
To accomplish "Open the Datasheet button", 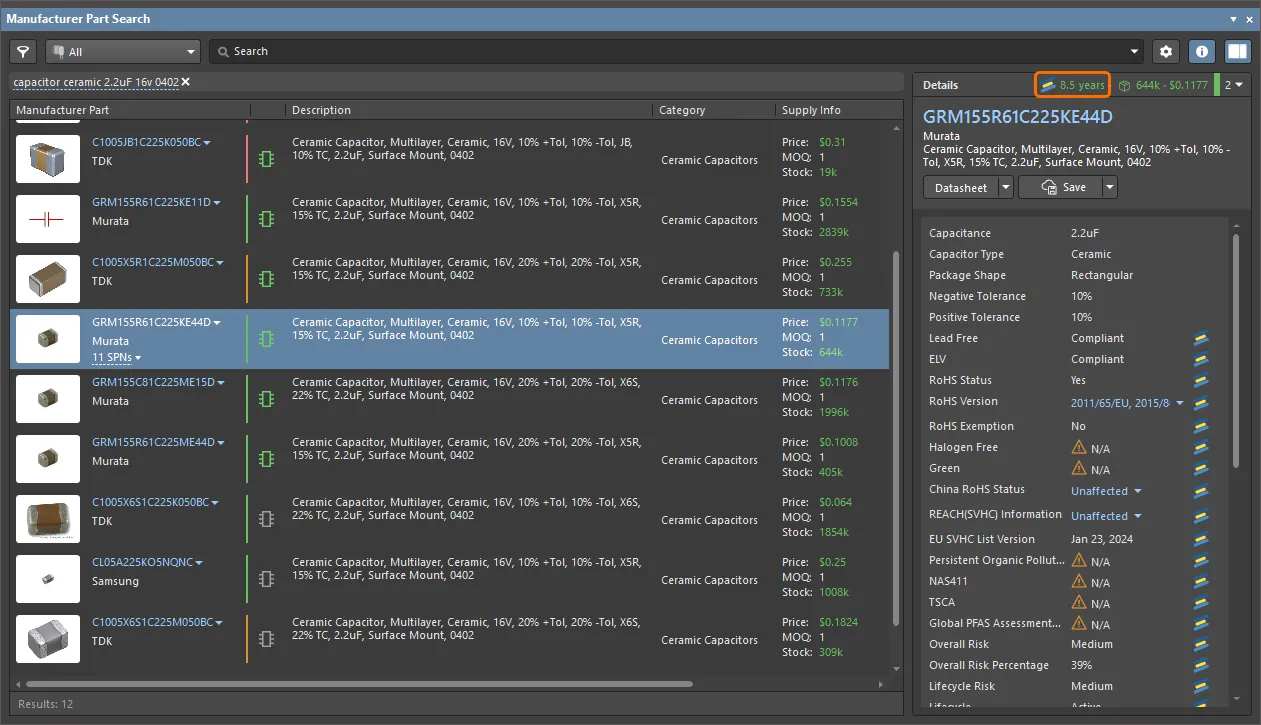I will [x=960, y=187].
